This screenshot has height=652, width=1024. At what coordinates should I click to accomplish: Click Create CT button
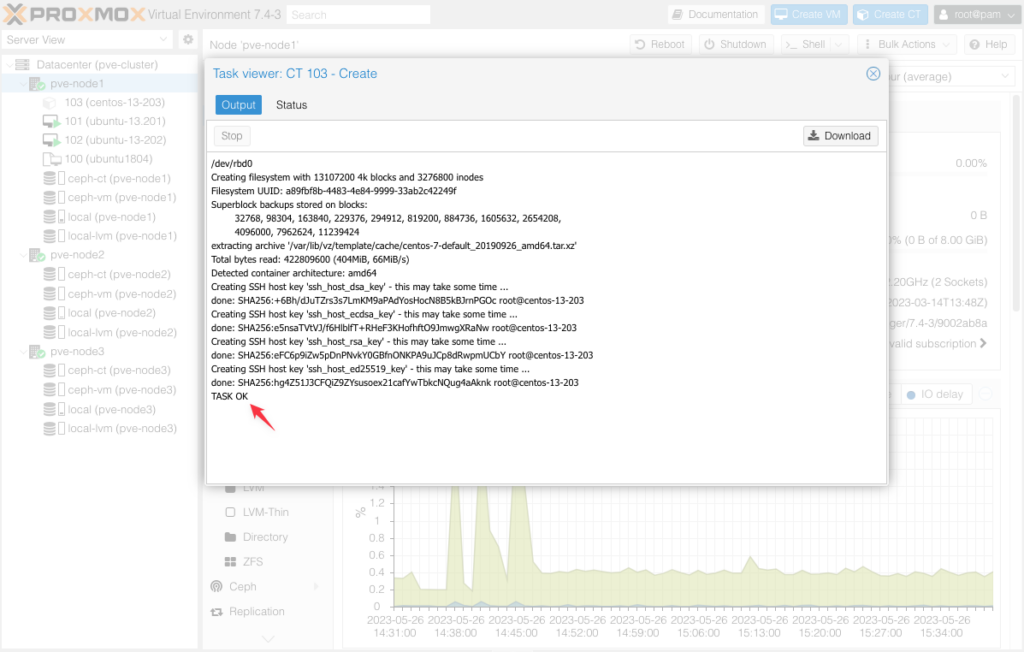tap(890, 14)
